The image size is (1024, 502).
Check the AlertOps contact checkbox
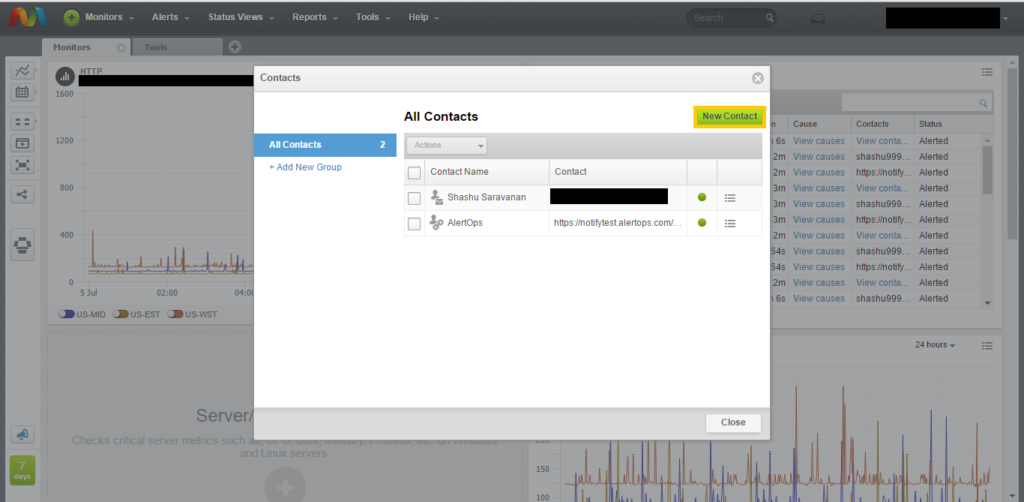(x=414, y=224)
